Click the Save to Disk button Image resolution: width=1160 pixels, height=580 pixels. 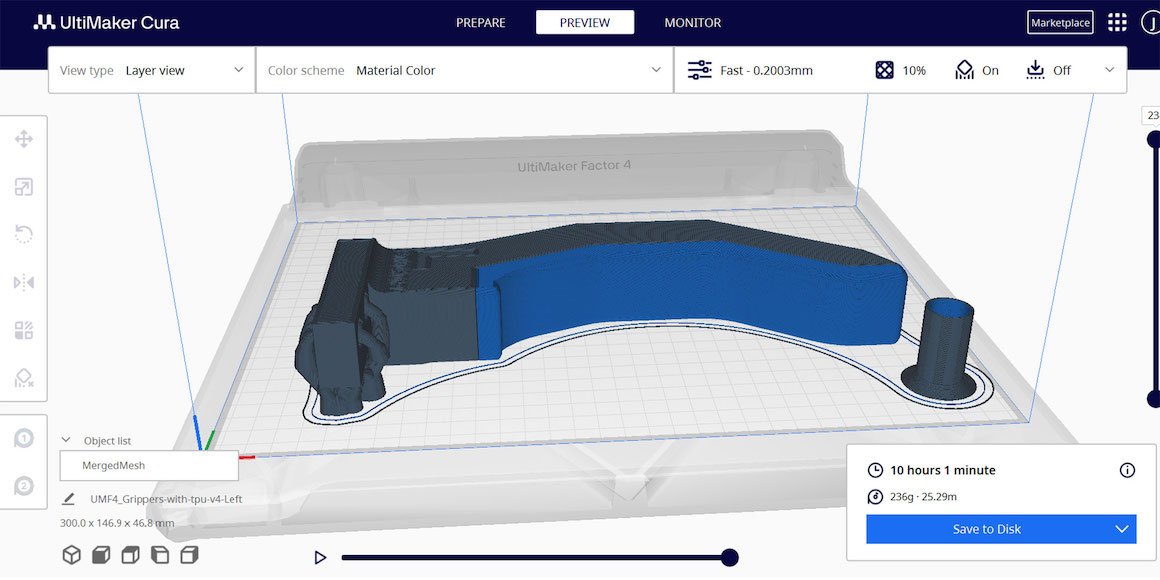click(x=986, y=529)
